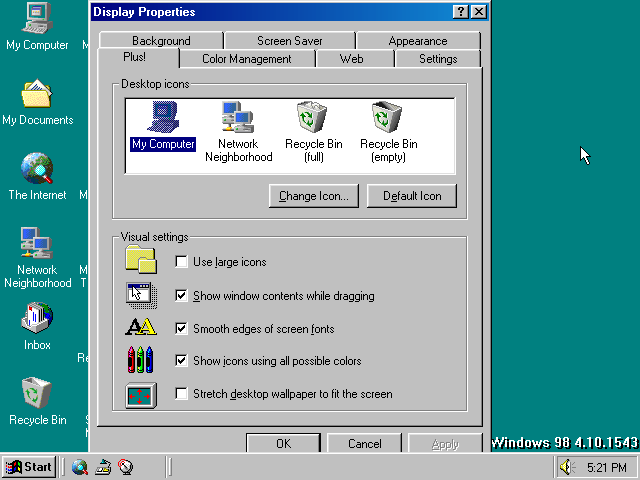The width and height of the screenshot is (640, 480).
Task: Click the Cancel button
Action: point(364,443)
